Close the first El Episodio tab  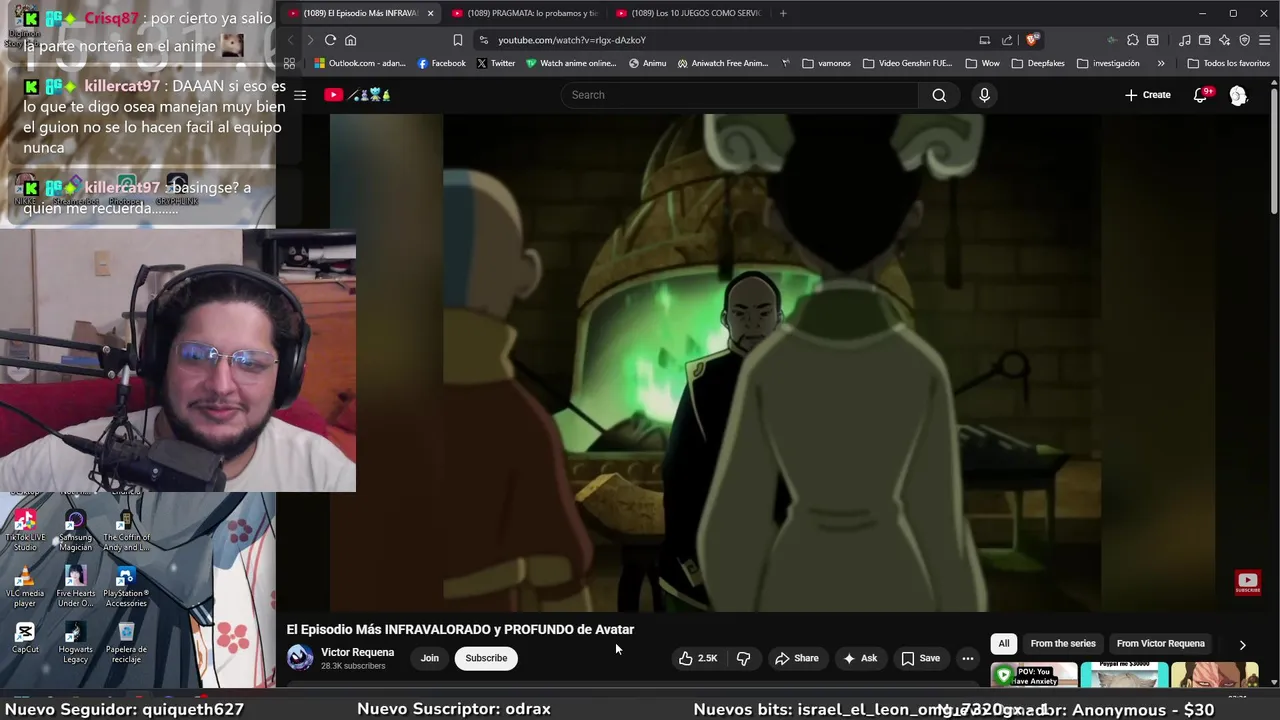point(430,13)
